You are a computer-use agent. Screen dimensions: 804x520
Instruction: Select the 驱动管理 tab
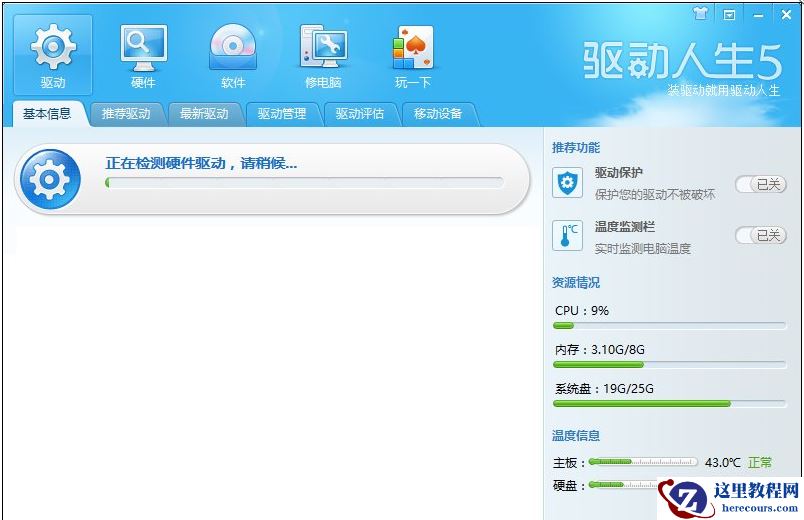(282, 114)
